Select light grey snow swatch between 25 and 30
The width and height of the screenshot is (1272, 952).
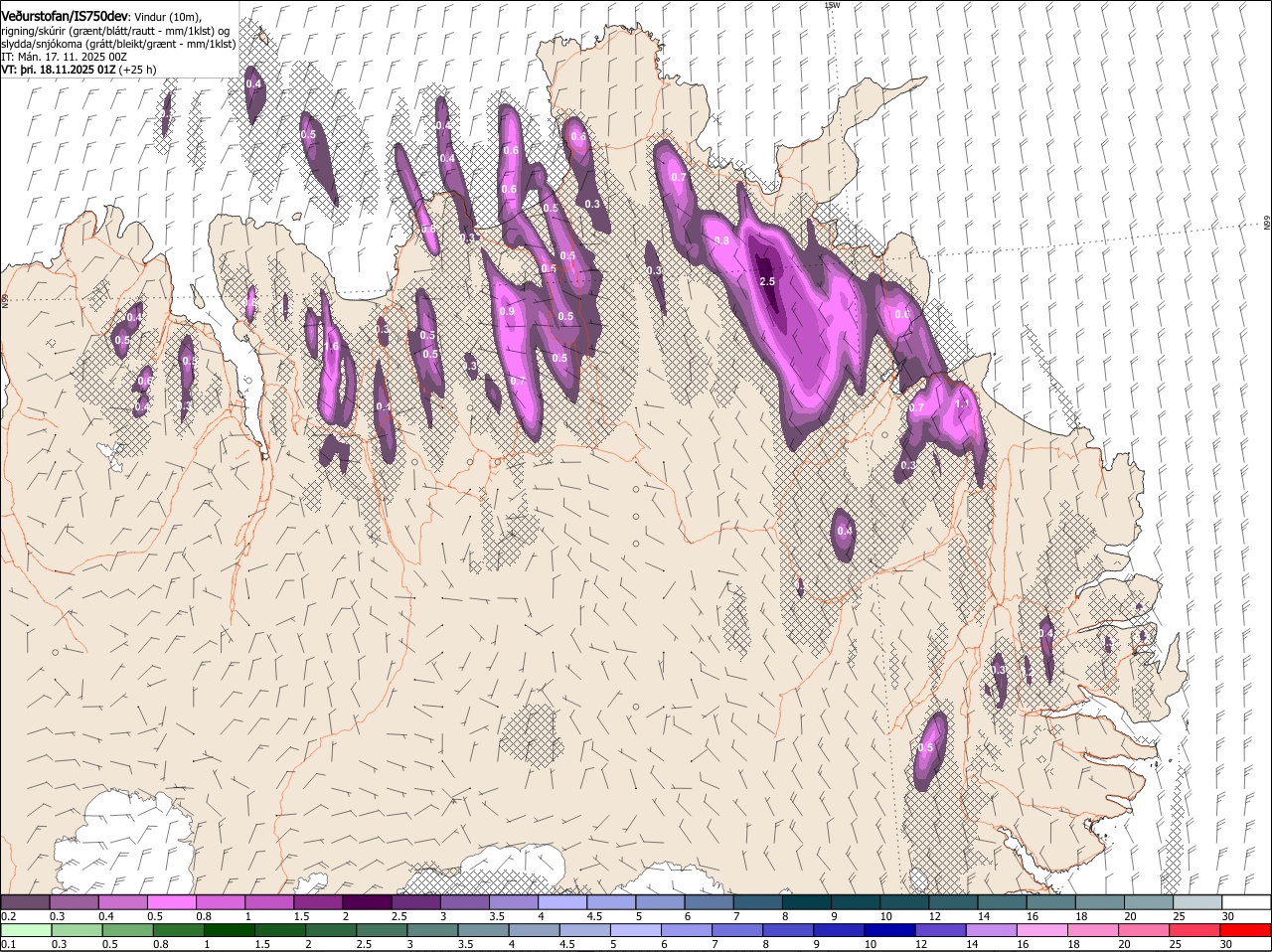coord(1197,902)
